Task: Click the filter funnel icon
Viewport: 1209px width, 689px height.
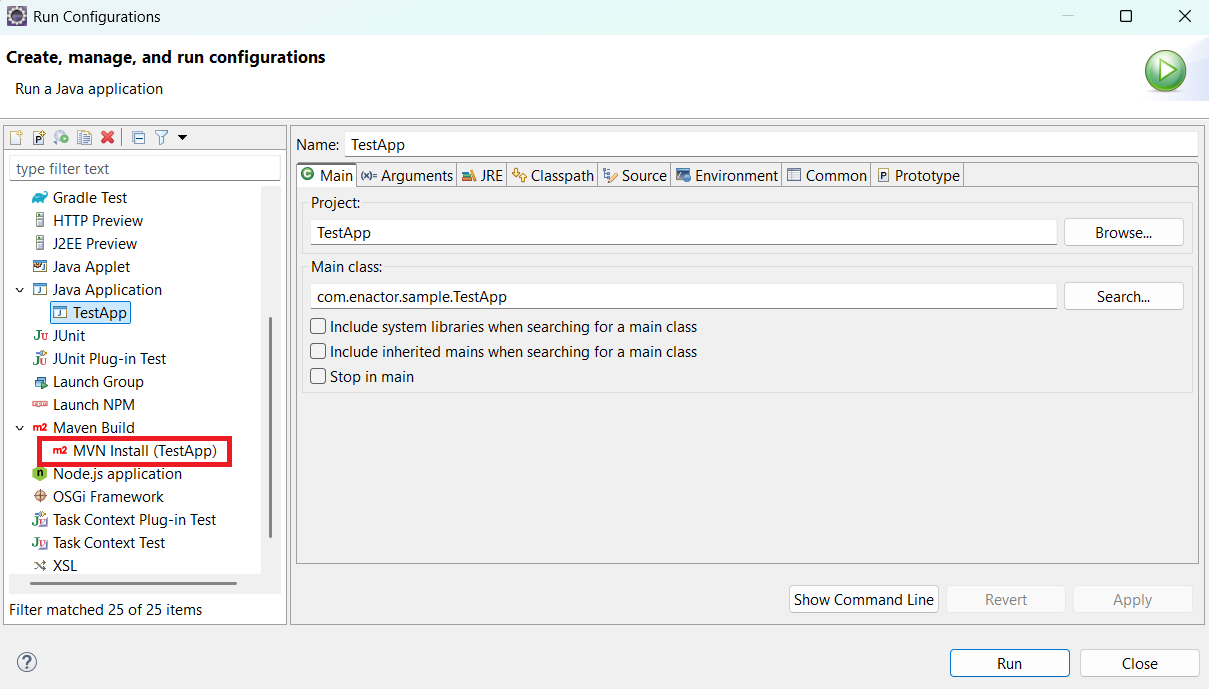Action: click(161, 137)
